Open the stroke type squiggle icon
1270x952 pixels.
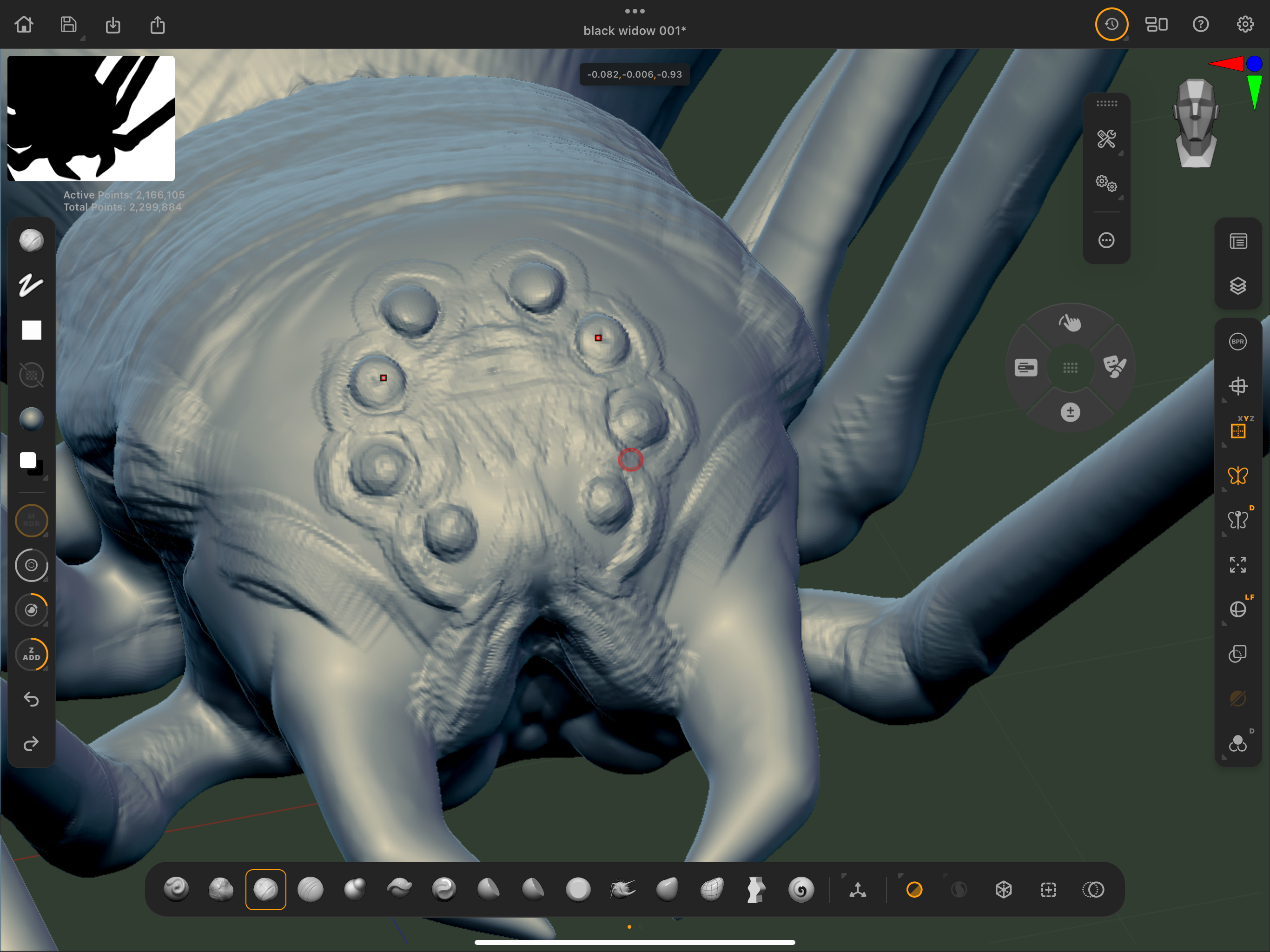pyautogui.click(x=31, y=285)
